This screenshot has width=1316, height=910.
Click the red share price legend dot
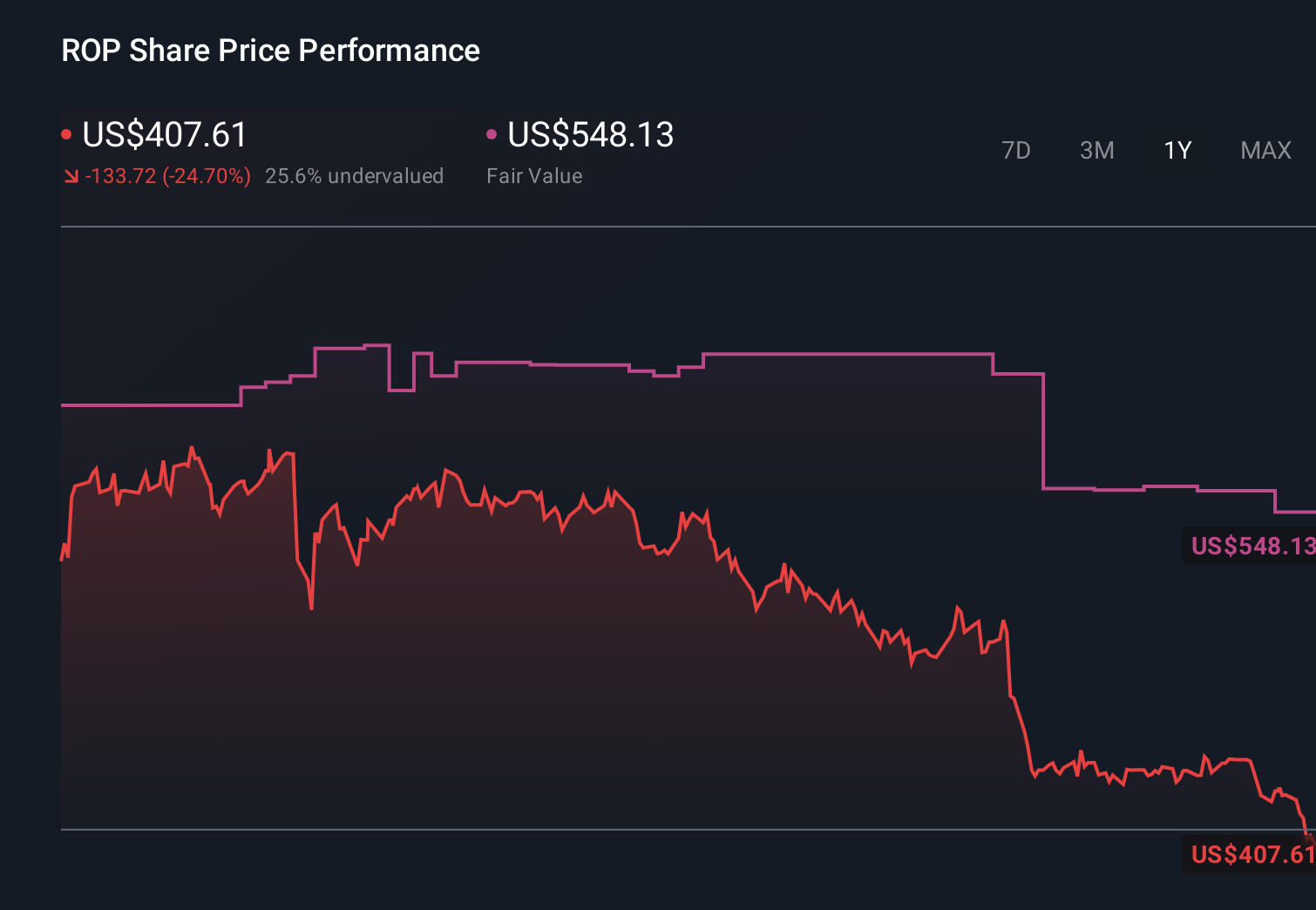(x=66, y=134)
